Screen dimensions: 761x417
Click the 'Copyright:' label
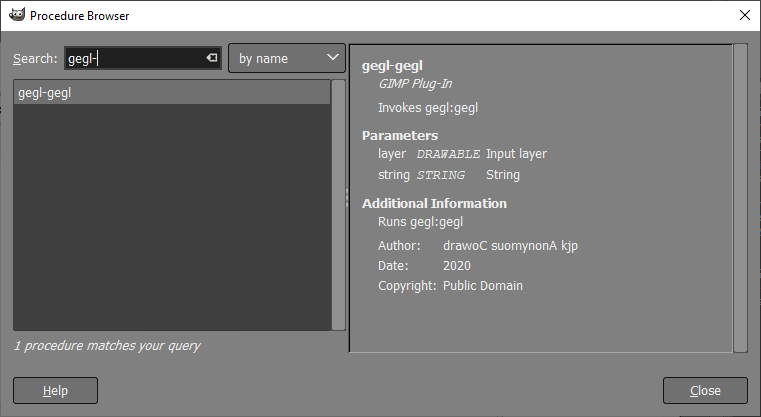[x=407, y=285]
